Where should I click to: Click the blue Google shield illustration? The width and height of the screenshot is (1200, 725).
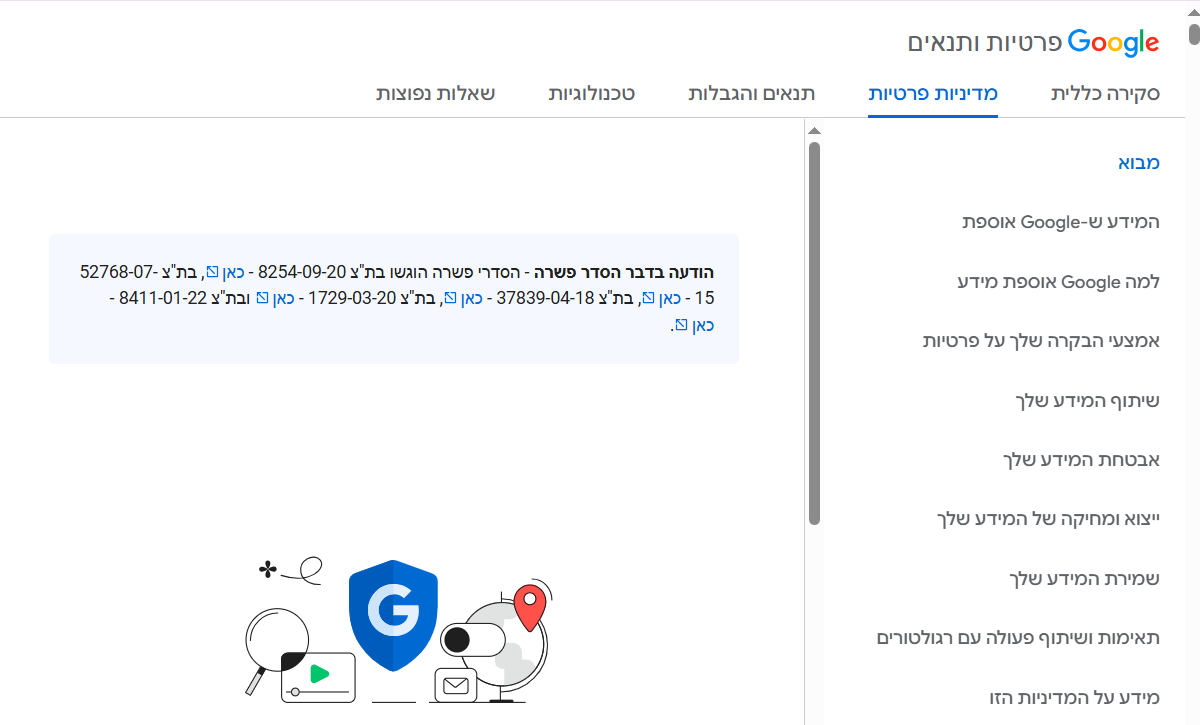393,615
